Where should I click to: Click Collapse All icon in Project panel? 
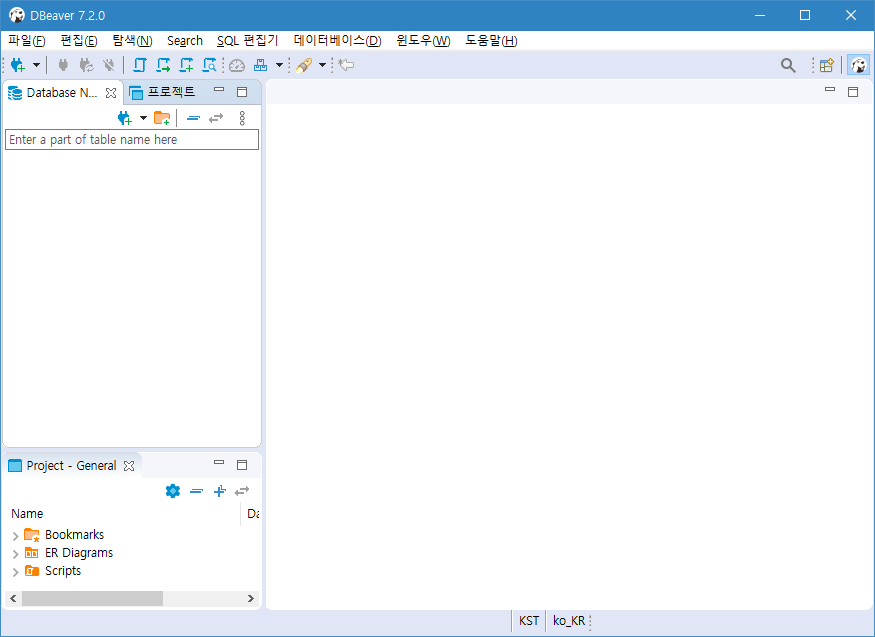pyautogui.click(x=196, y=491)
